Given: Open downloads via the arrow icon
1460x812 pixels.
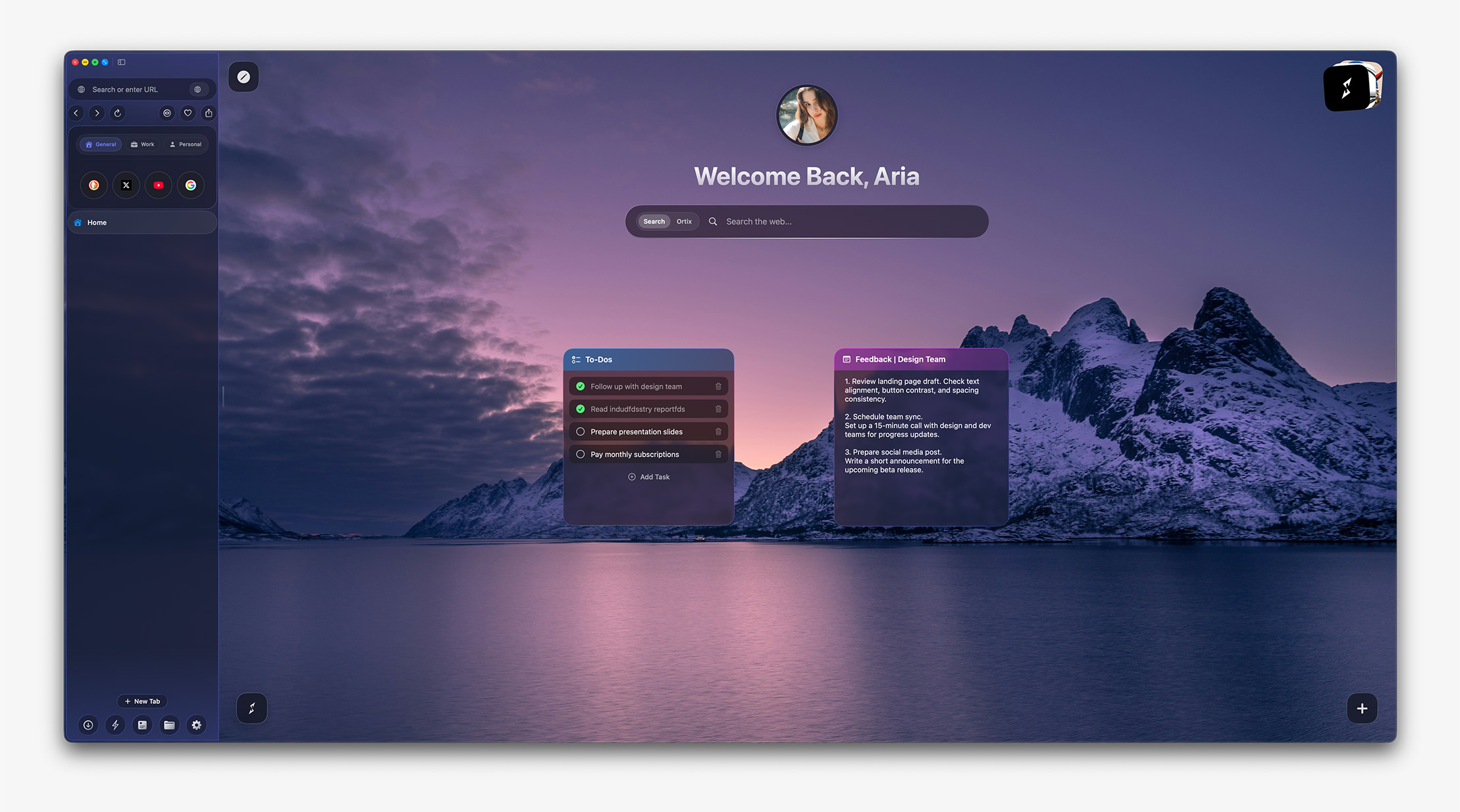Looking at the screenshot, I should pyautogui.click(x=88, y=724).
